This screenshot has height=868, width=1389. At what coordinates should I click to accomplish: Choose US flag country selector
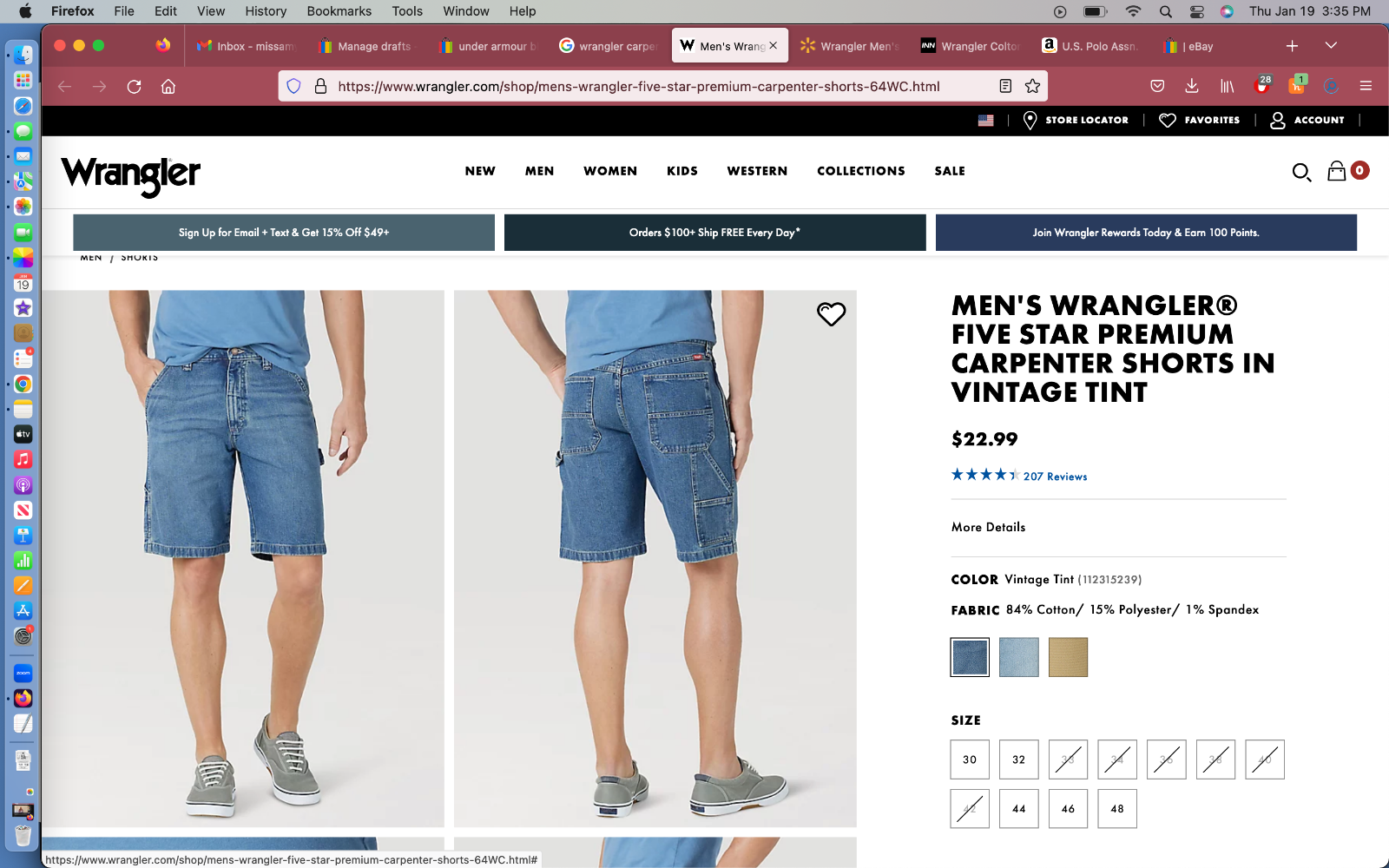coord(985,120)
